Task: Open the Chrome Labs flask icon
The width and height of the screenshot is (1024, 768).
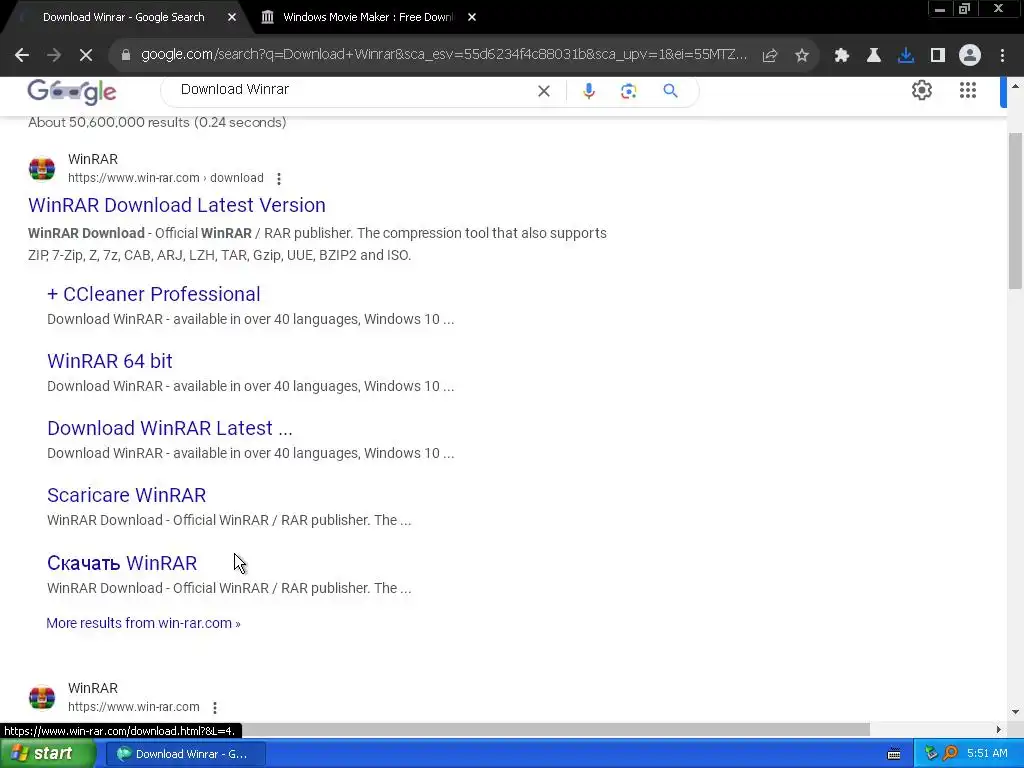Action: [874, 56]
